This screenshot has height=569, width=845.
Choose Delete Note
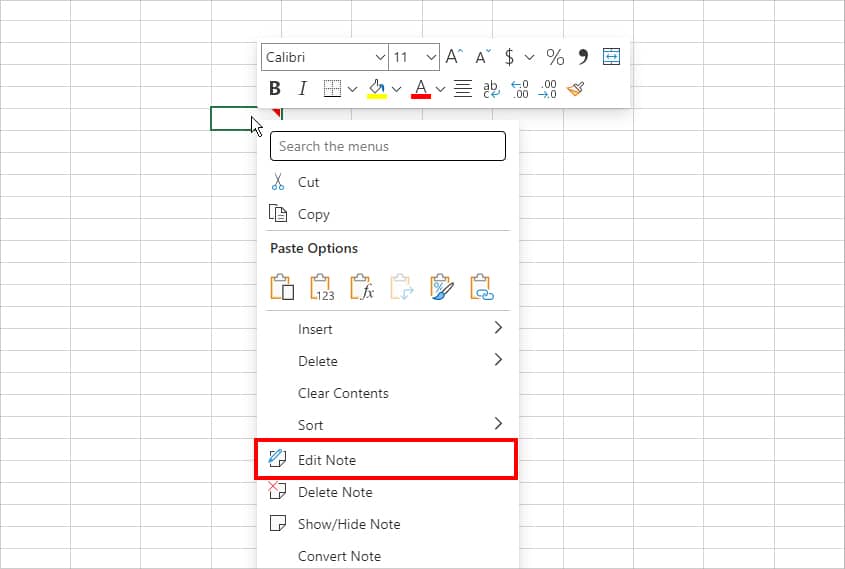(x=388, y=492)
